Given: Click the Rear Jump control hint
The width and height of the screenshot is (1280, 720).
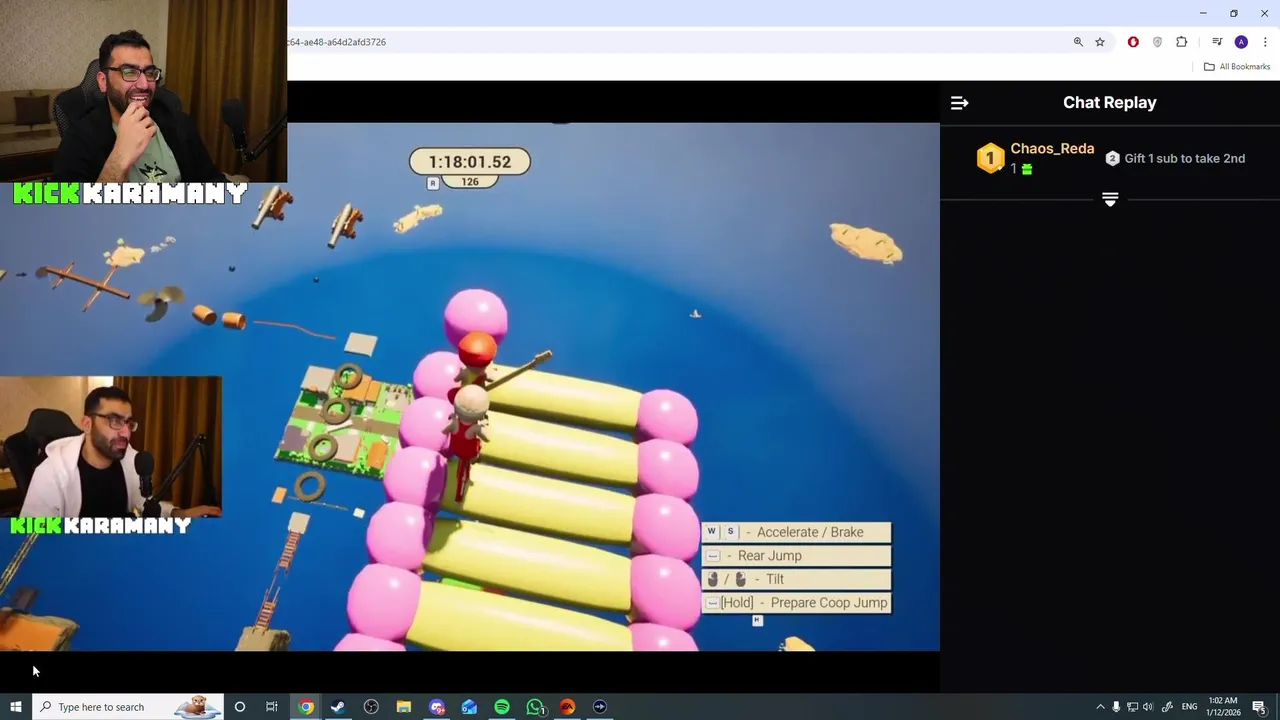Looking at the screenshot, I should point(796,556).
